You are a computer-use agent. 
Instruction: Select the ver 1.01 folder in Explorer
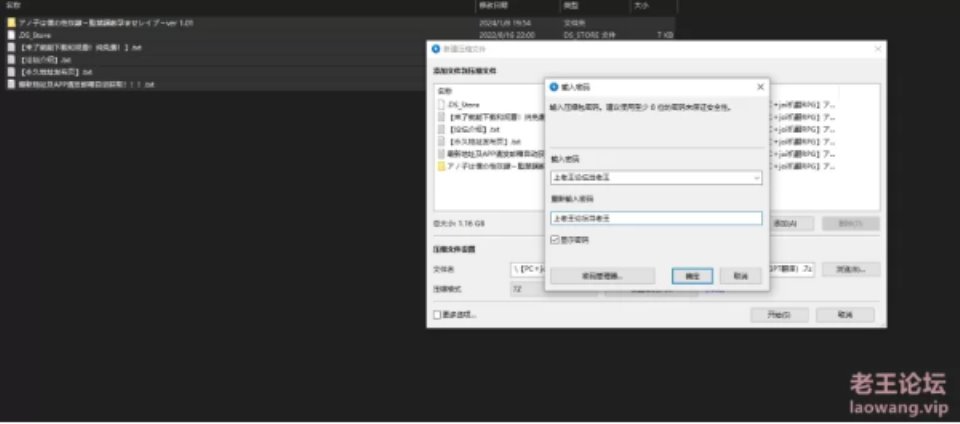(106, 23)
